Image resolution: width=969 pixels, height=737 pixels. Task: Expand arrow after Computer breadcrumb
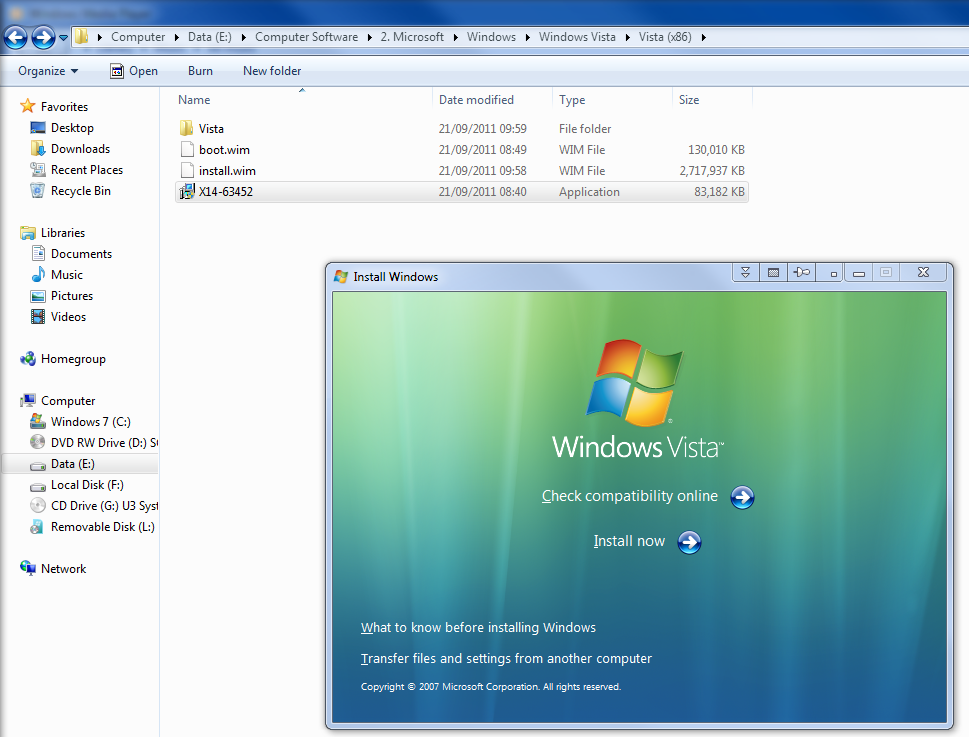(x=176, y=38)
